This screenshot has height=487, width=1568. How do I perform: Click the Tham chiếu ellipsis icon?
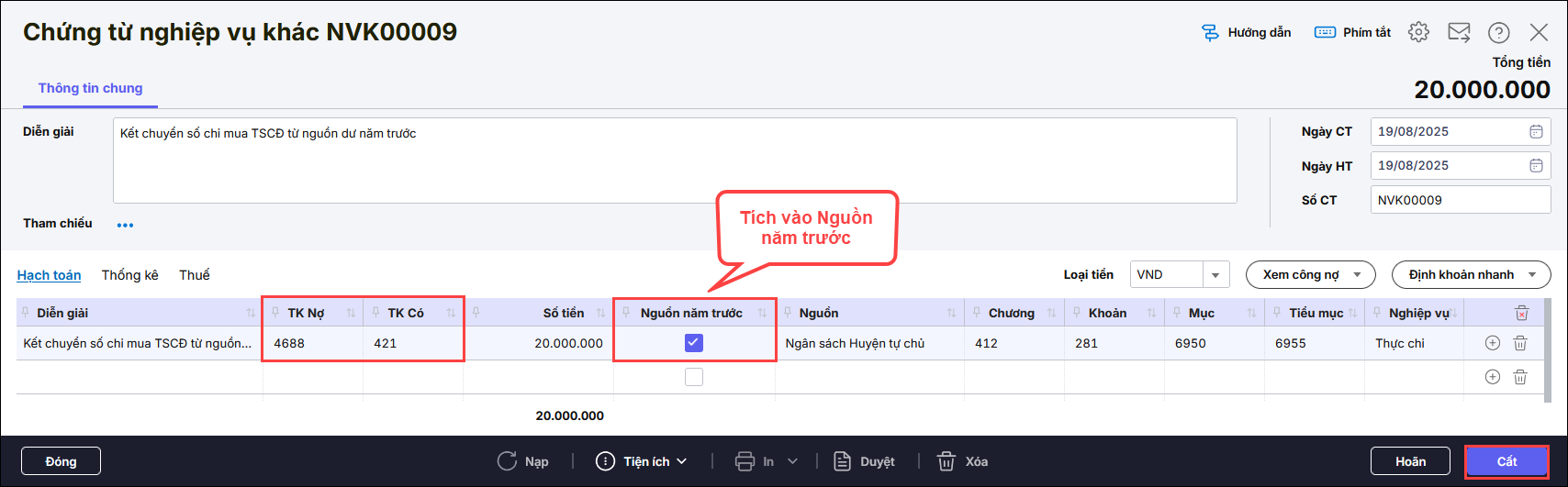point(126,225)
